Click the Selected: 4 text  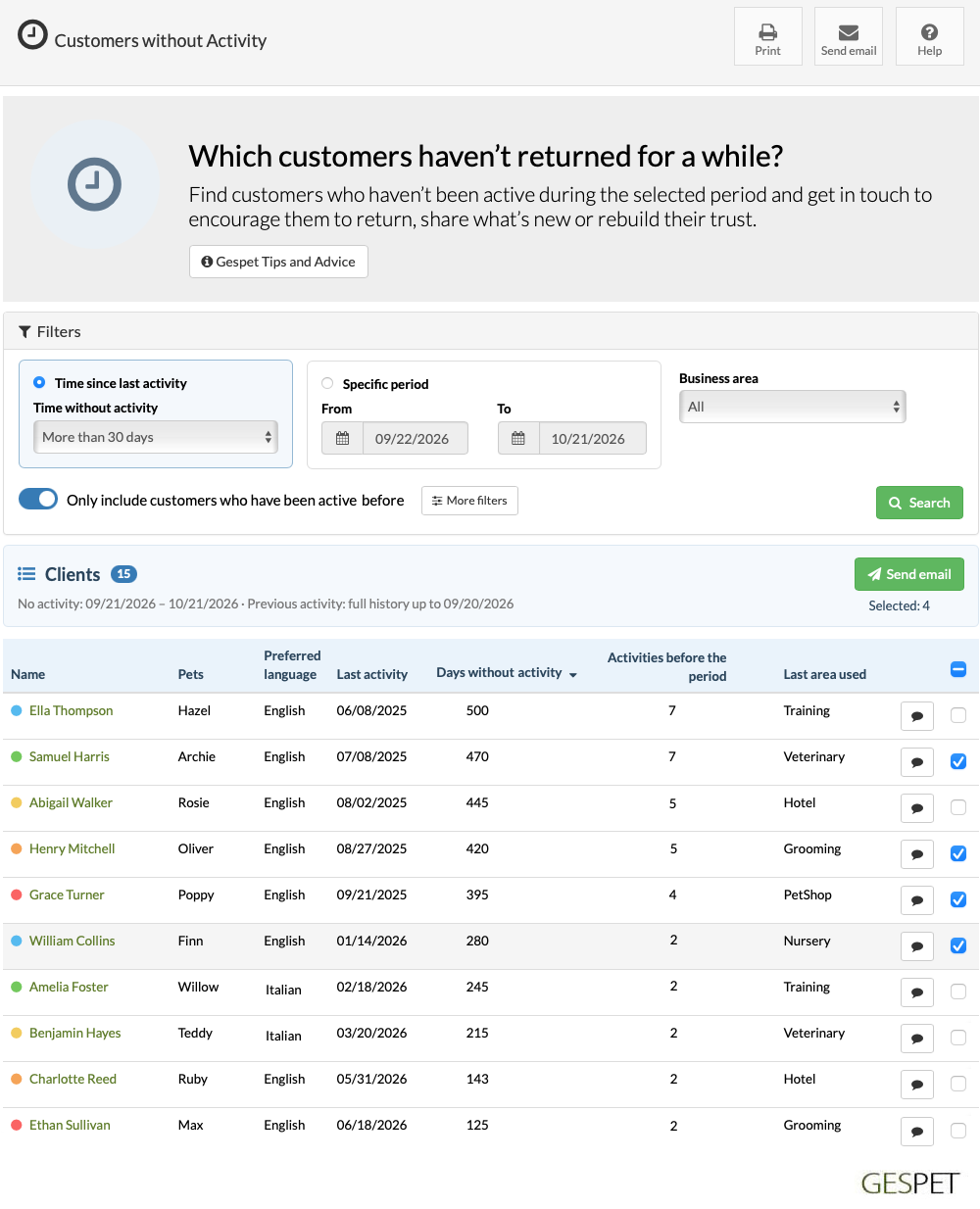(x=899, y=605)
